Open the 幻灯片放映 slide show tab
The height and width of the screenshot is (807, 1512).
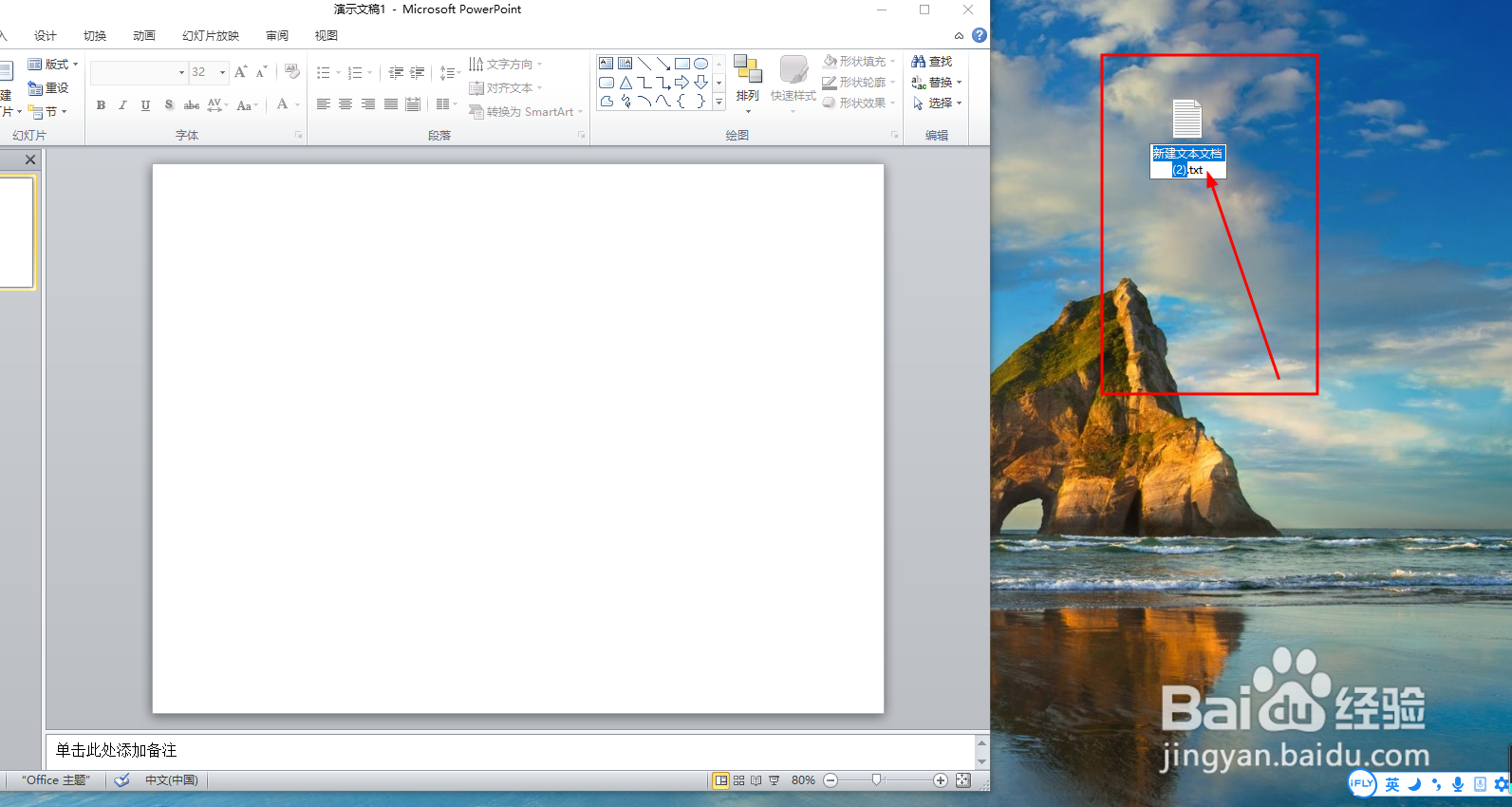pos(211,36)
